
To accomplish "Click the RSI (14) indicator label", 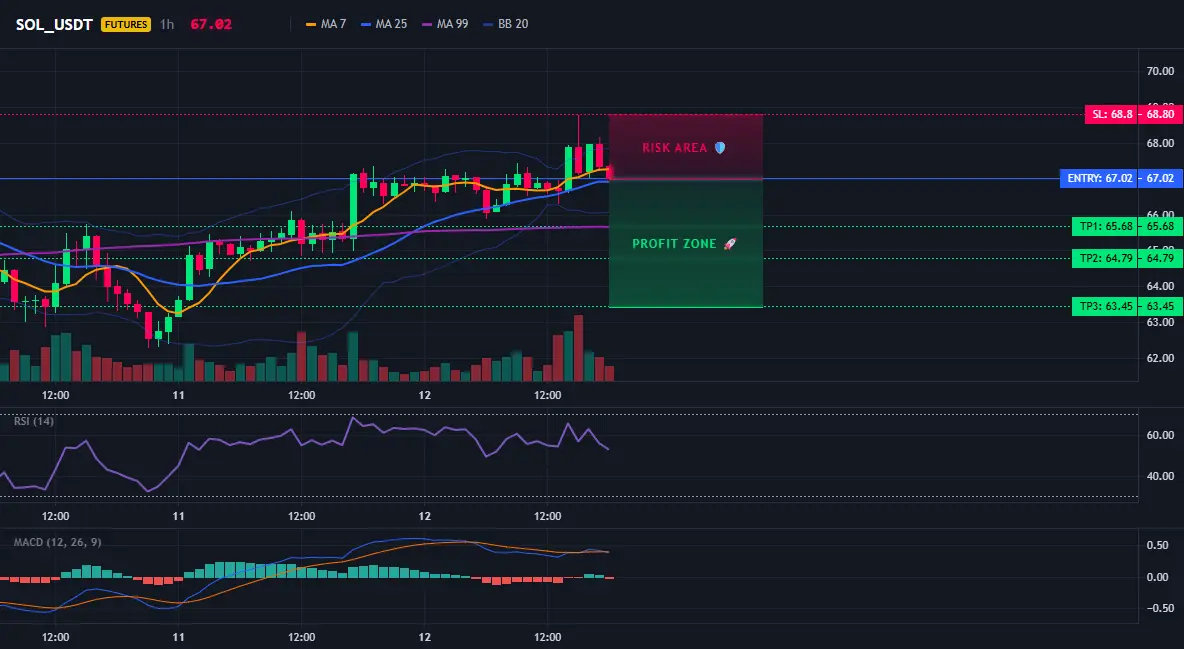I will (34, 421).
